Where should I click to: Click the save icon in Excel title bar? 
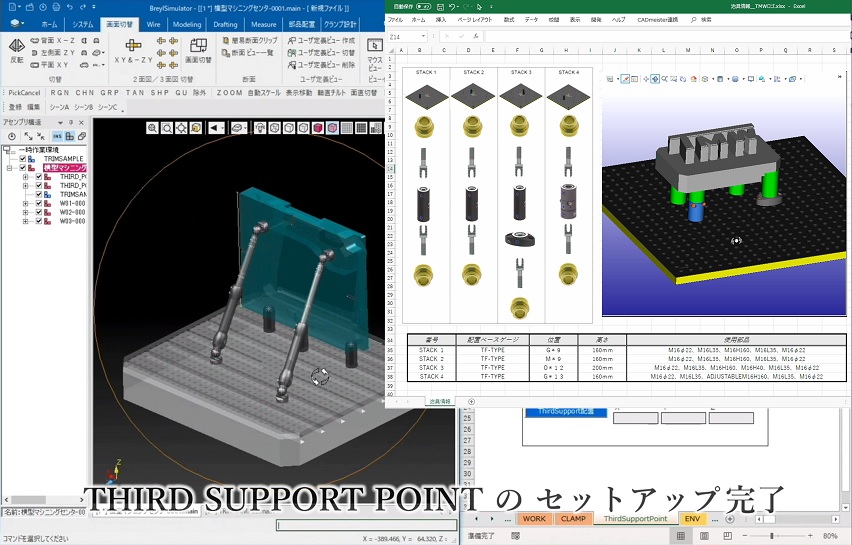[438, 5]
